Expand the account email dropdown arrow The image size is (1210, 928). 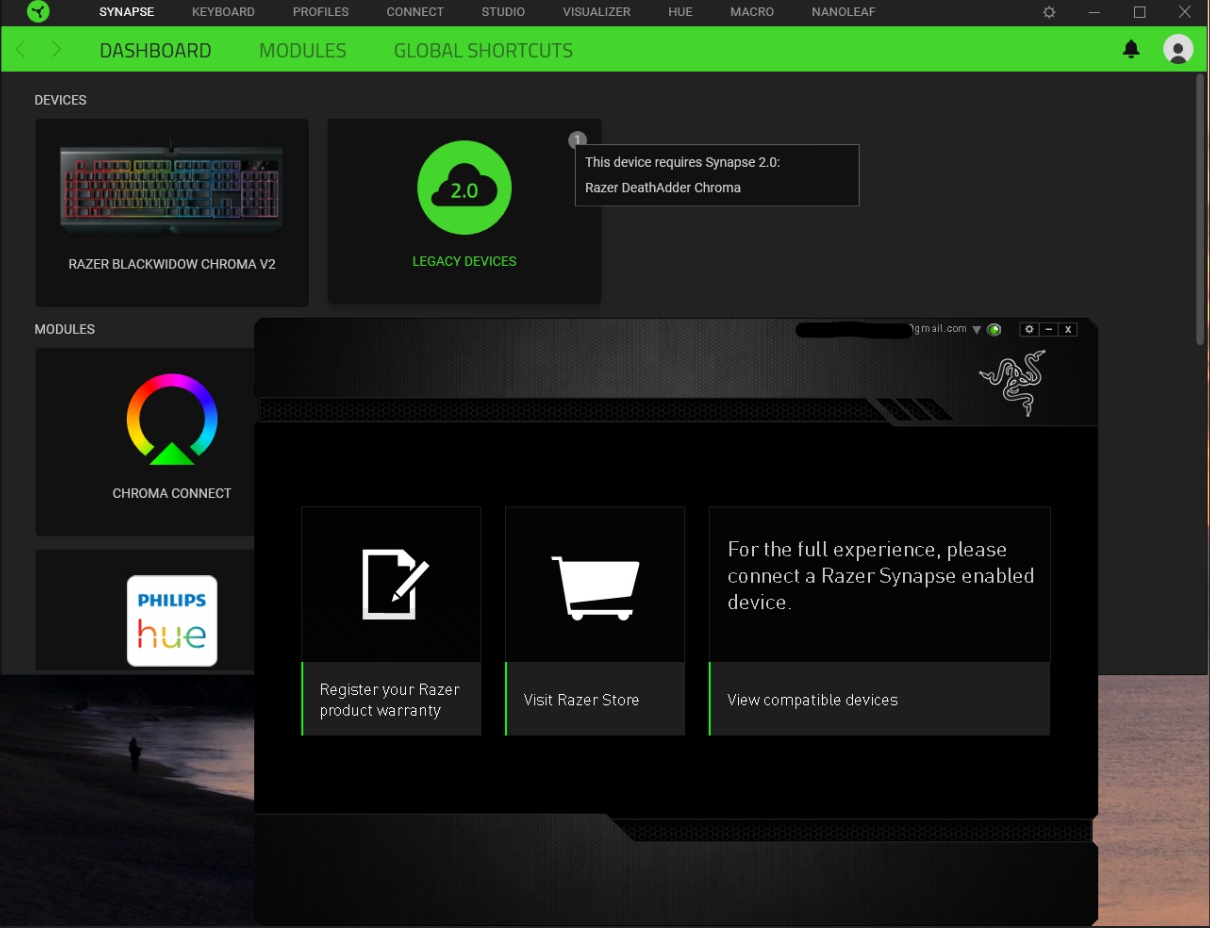[977, 329]
